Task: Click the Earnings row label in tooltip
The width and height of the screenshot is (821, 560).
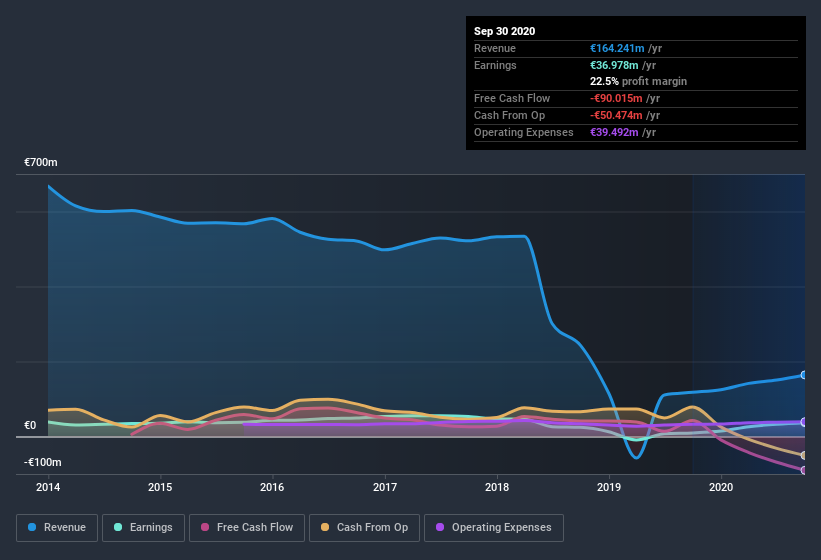Action: pos(495,65)
